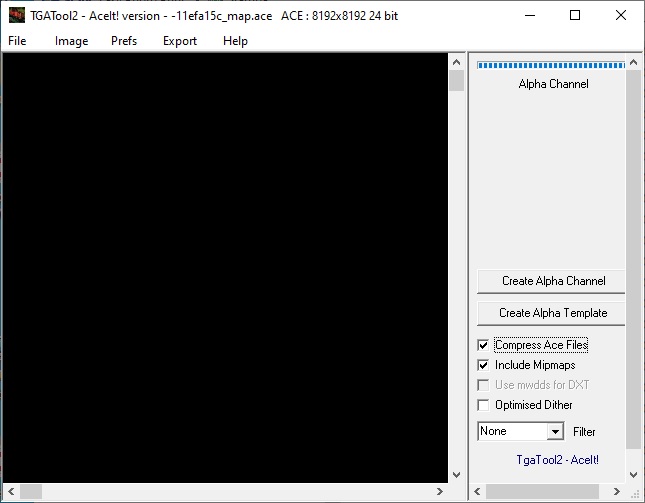The width and height of the screenshot is (645, 503).
Task: Click Create Alpha Channel button
Action: pos(552,281)
